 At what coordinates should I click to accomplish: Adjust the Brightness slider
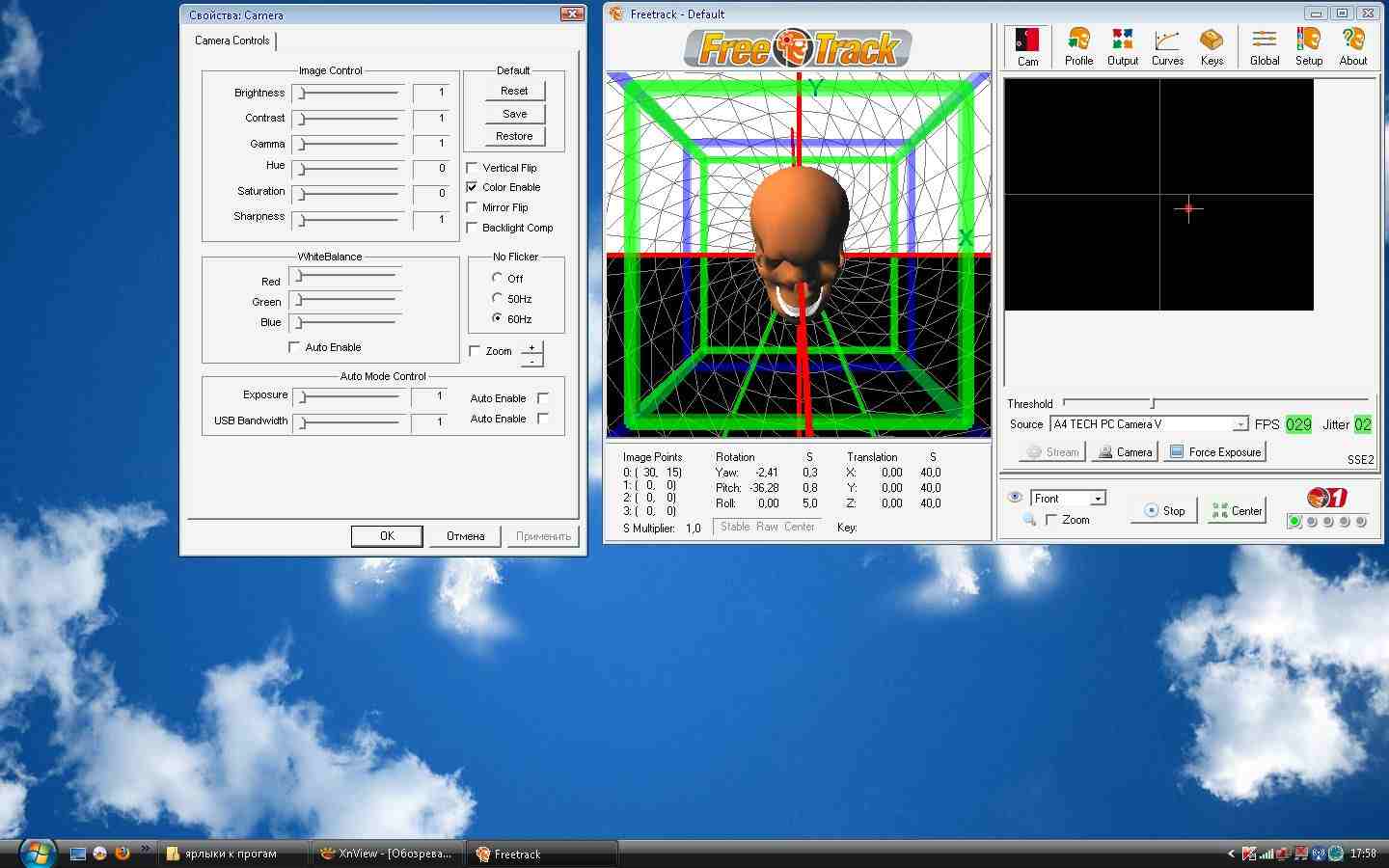pyautogui.click(x=347, y=93)
